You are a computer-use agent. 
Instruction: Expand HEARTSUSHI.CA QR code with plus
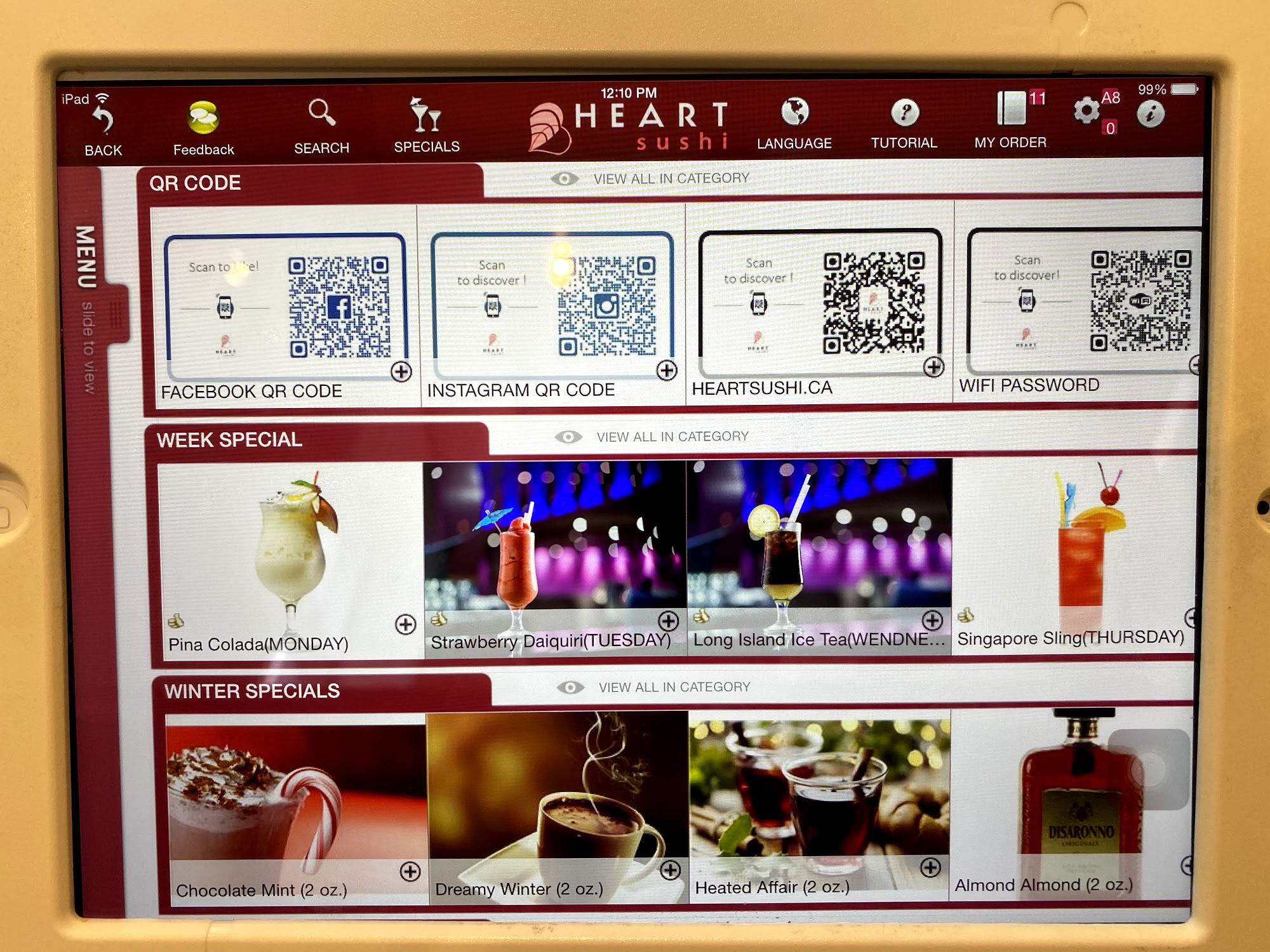(x=933, y=367)
